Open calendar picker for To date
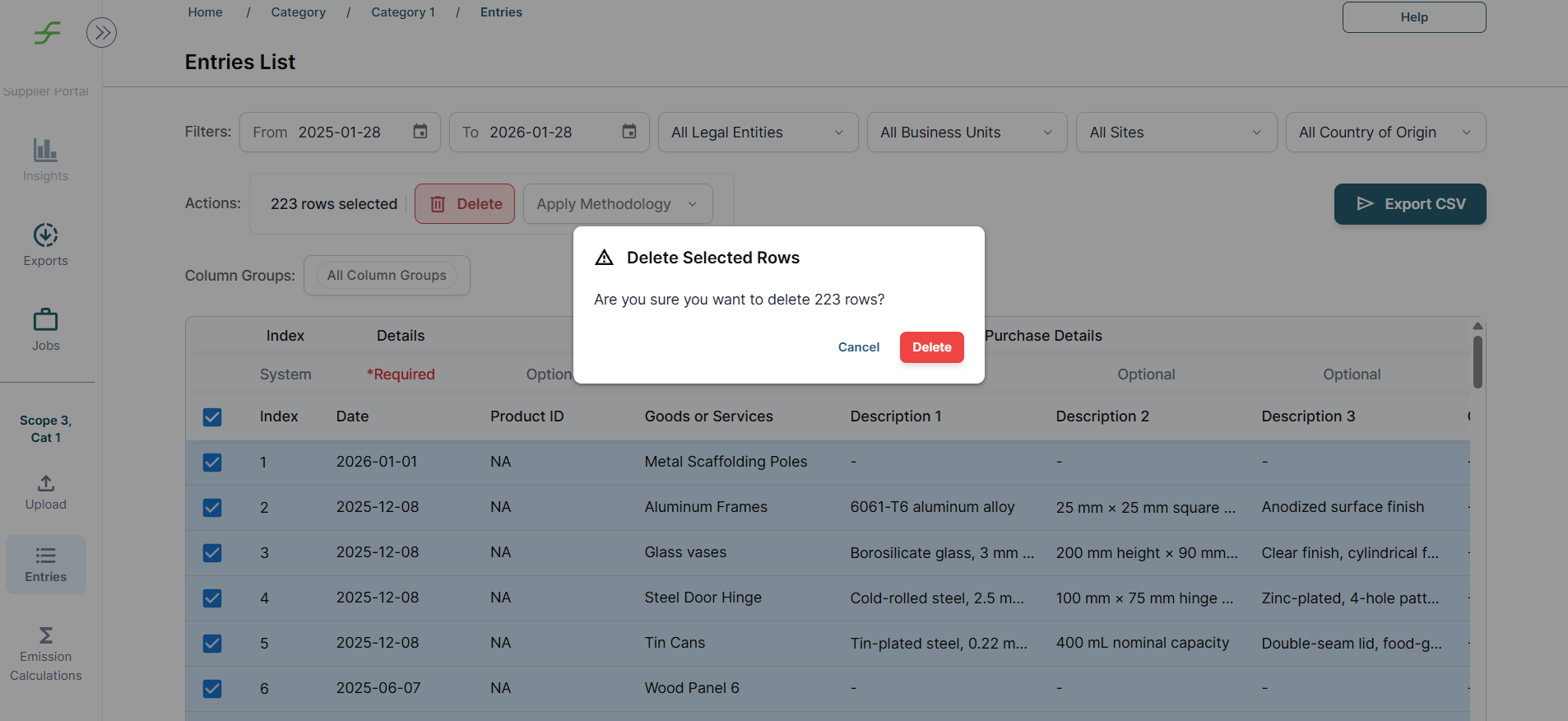Image resolution: width=1568 pixels, height=721 pixels. pos(629,132)
